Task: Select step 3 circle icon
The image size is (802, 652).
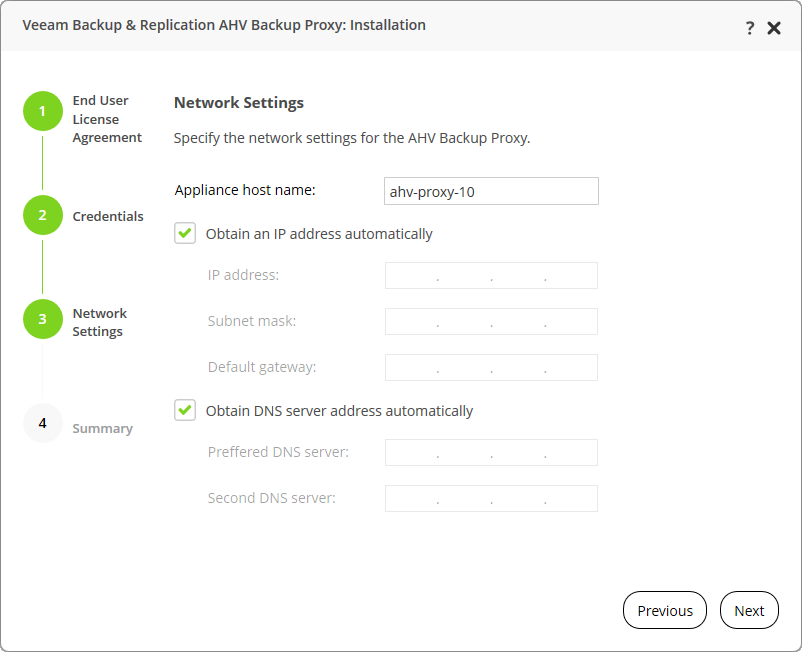Action: 43,319
